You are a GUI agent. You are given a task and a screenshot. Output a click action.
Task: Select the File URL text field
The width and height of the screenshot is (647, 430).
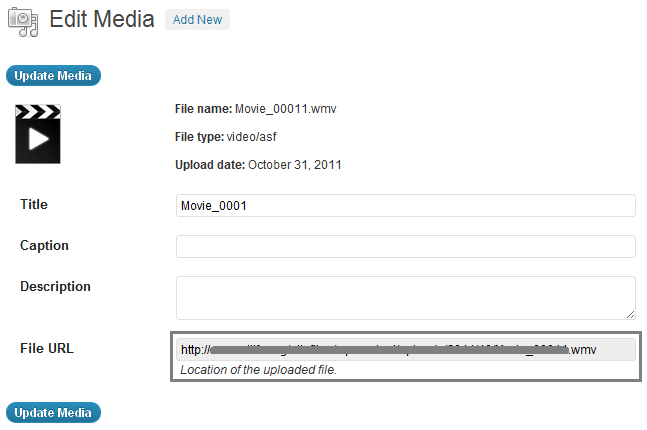tap(405, 349)
